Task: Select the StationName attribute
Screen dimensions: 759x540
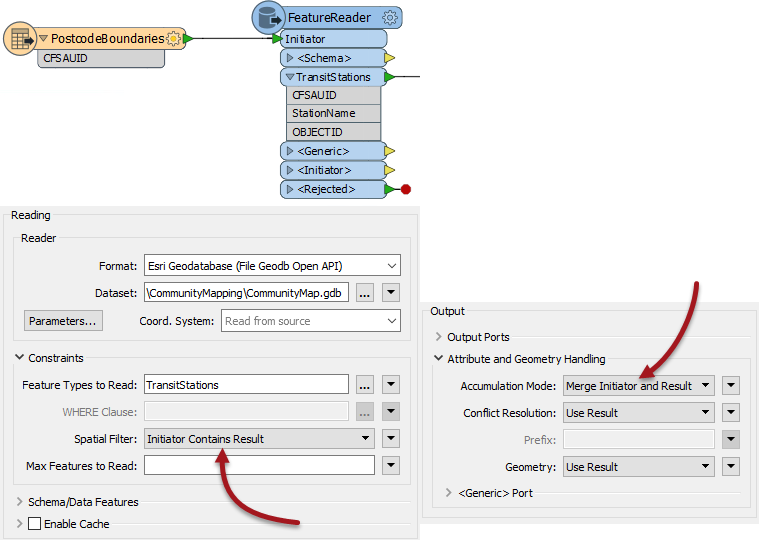Action: 334,113
